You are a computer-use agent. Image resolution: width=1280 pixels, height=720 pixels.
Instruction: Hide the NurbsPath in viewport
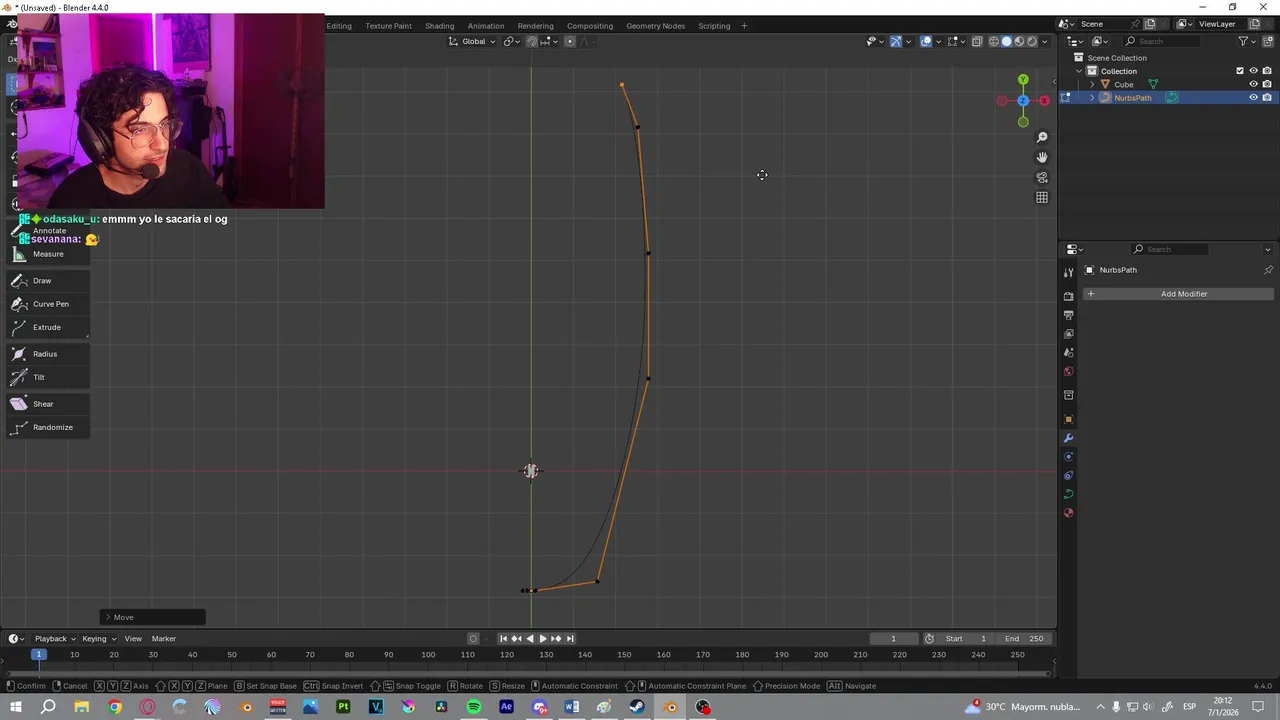[1253, 97]
